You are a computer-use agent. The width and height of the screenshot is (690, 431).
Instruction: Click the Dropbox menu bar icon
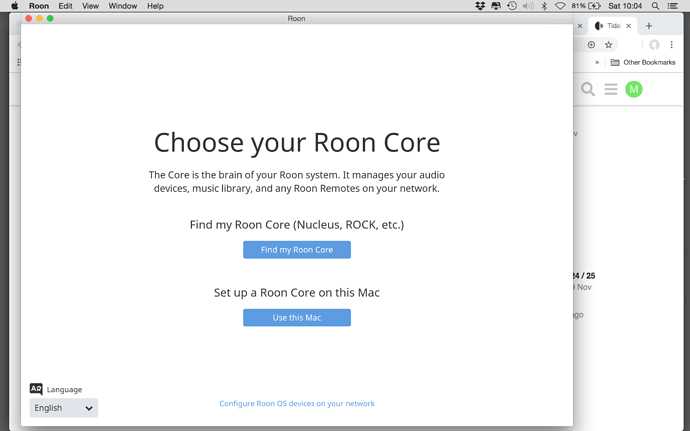(x=480, y=6)
